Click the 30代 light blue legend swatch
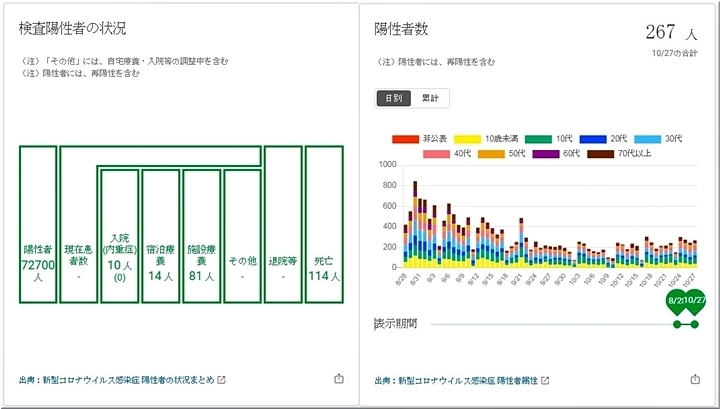This screenshot has height=409, width=720. 649,137
